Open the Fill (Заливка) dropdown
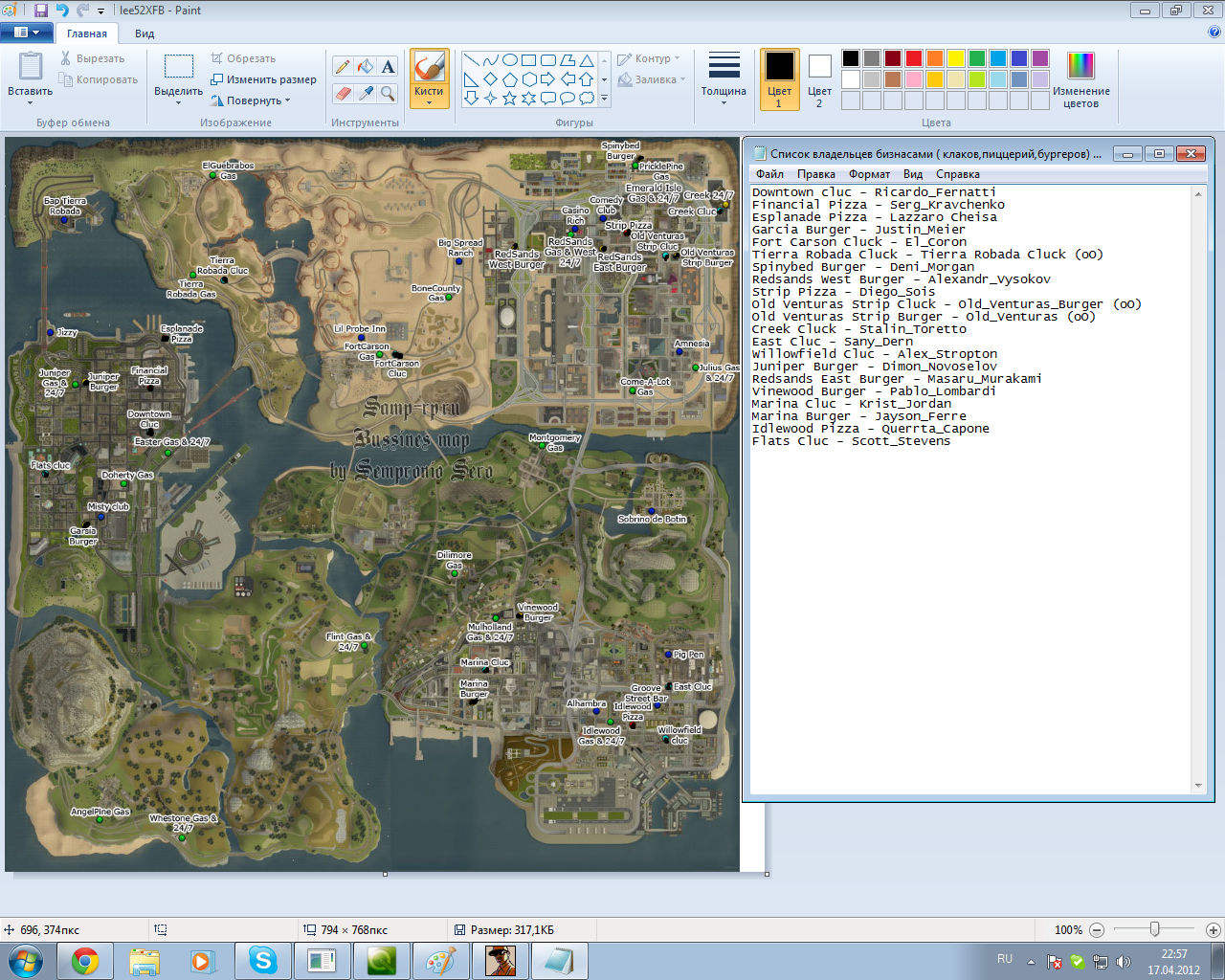 [652, 79]
